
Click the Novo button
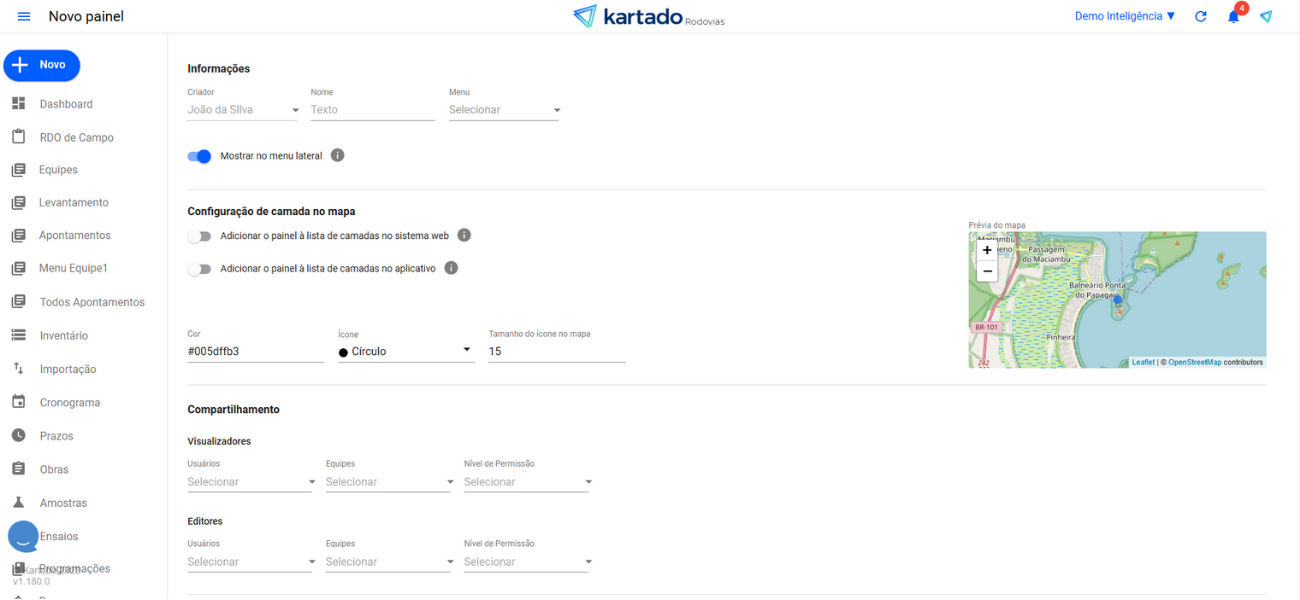pos(42,65)
